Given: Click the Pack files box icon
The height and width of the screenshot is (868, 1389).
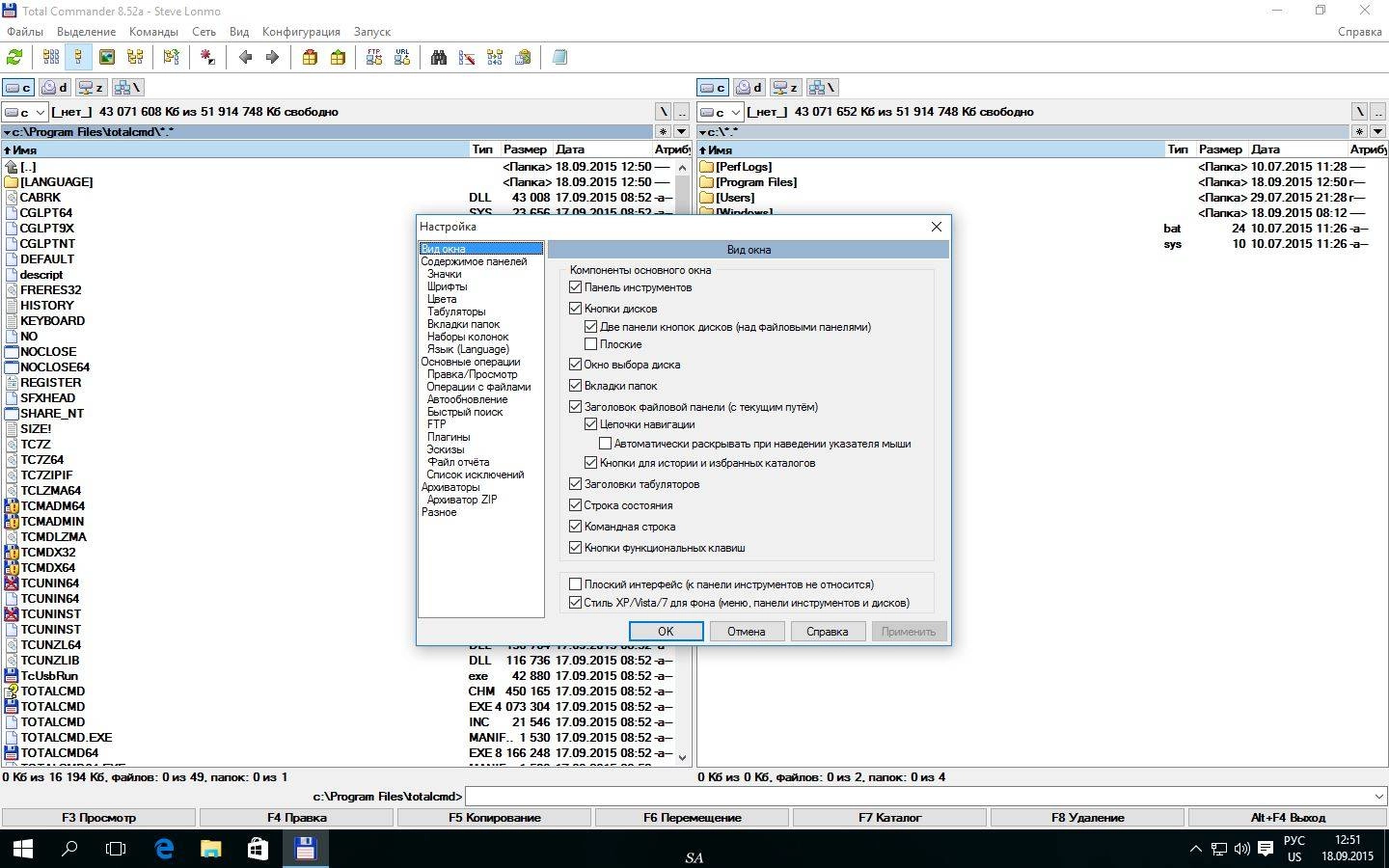Looking at the screenshot, I should coord(310,58).
